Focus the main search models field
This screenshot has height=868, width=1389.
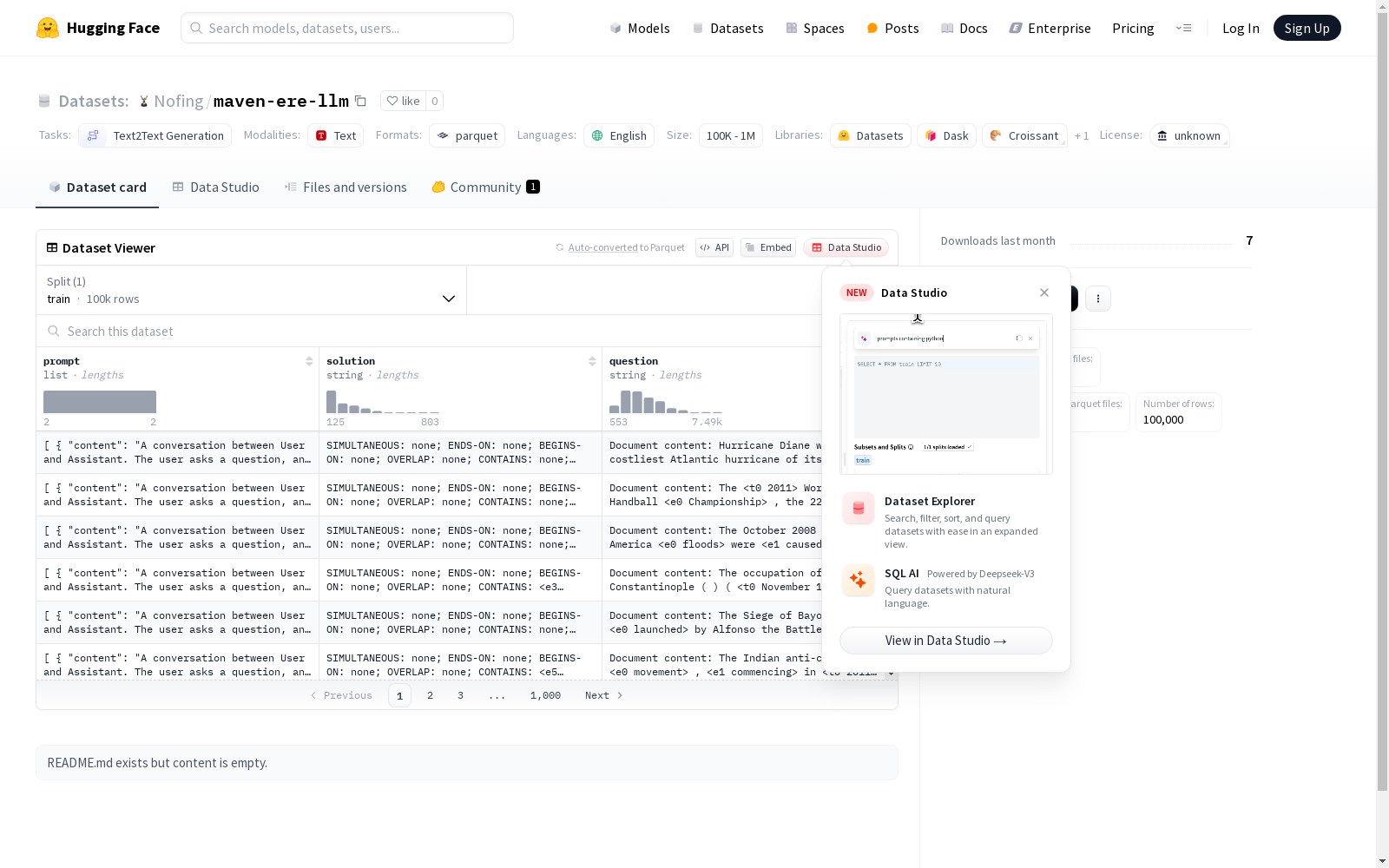pyautogui.click(x=347, y=28)
